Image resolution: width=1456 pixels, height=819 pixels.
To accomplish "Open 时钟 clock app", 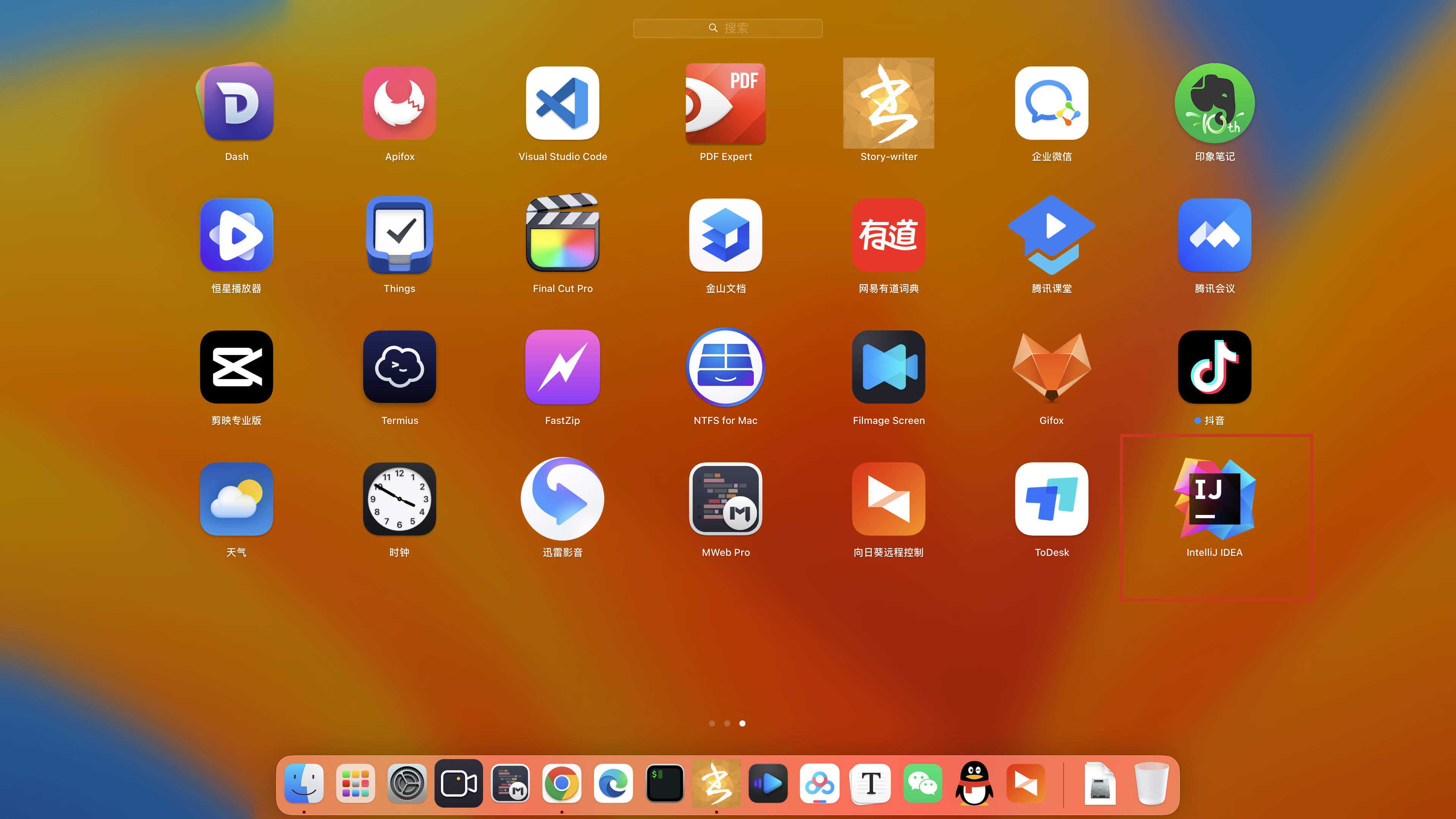I will point(400,499).
